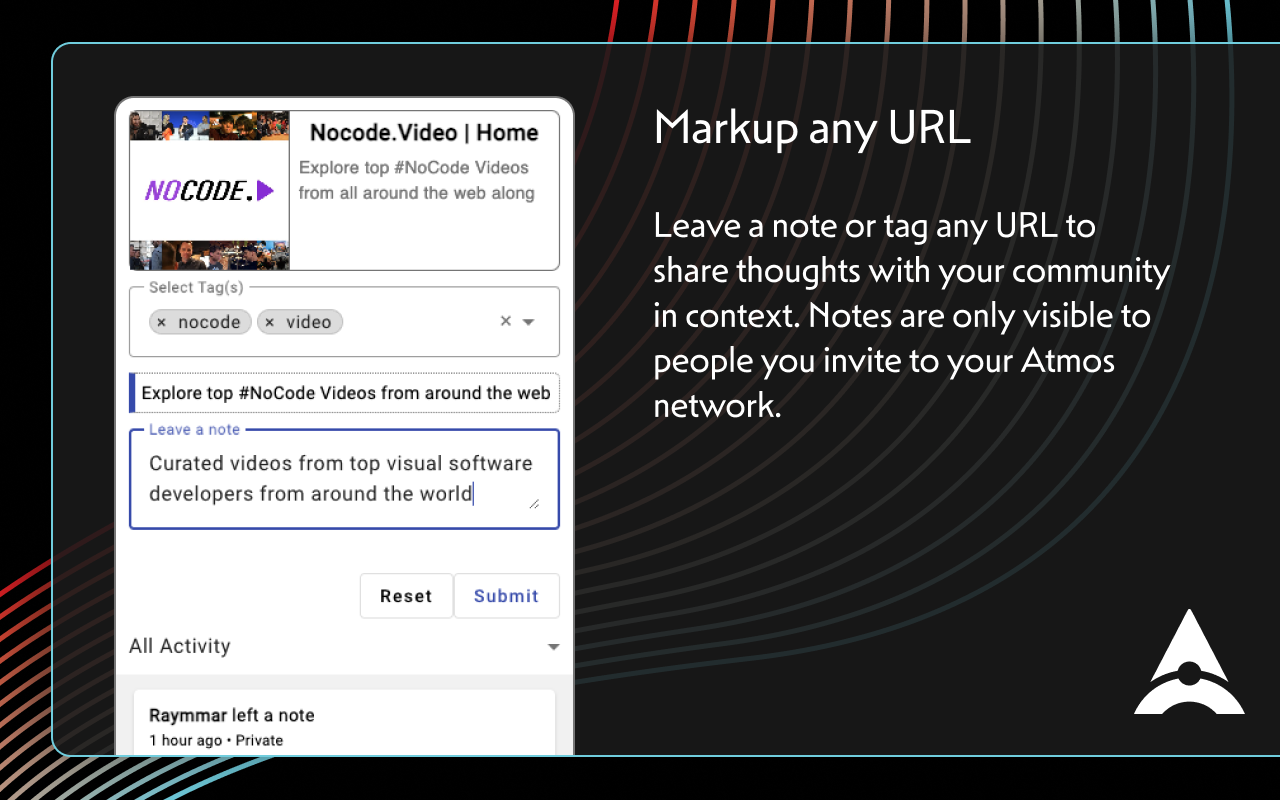The height and width of the screenshot is (800, 1280).
Task: Clear all selected tags
Action: (506, 321)
